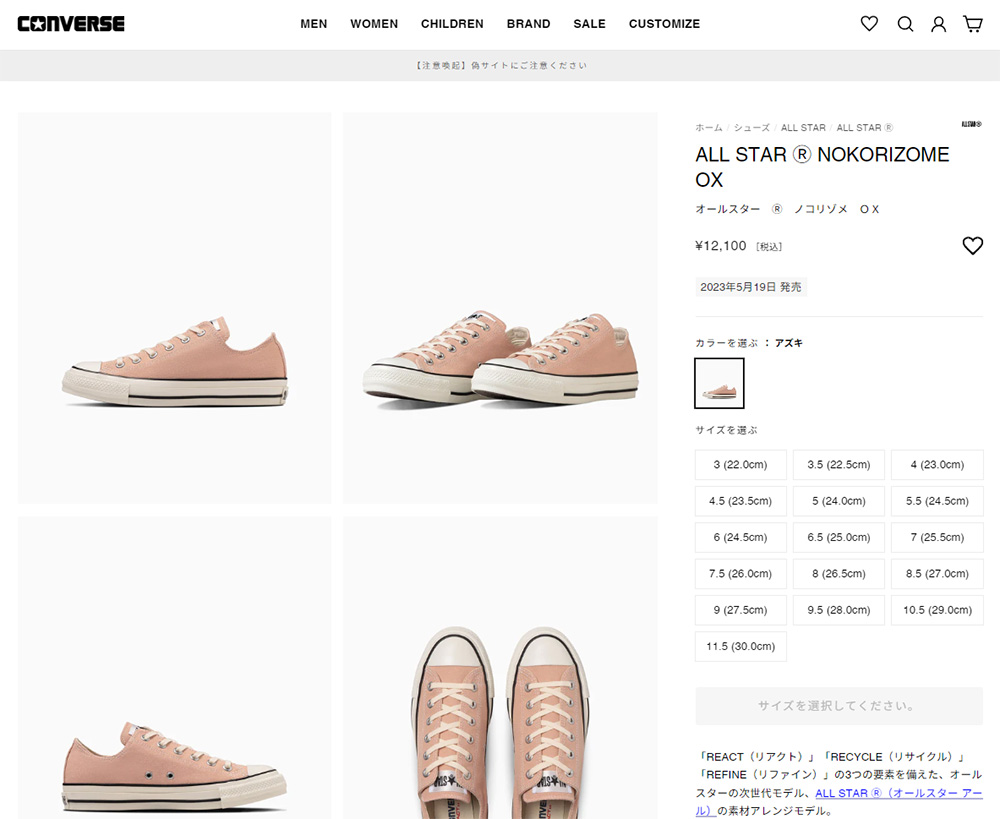The image size is (1000, 819).
Task: Open the CHILDREN menu
Action: [x=452, y=24]
